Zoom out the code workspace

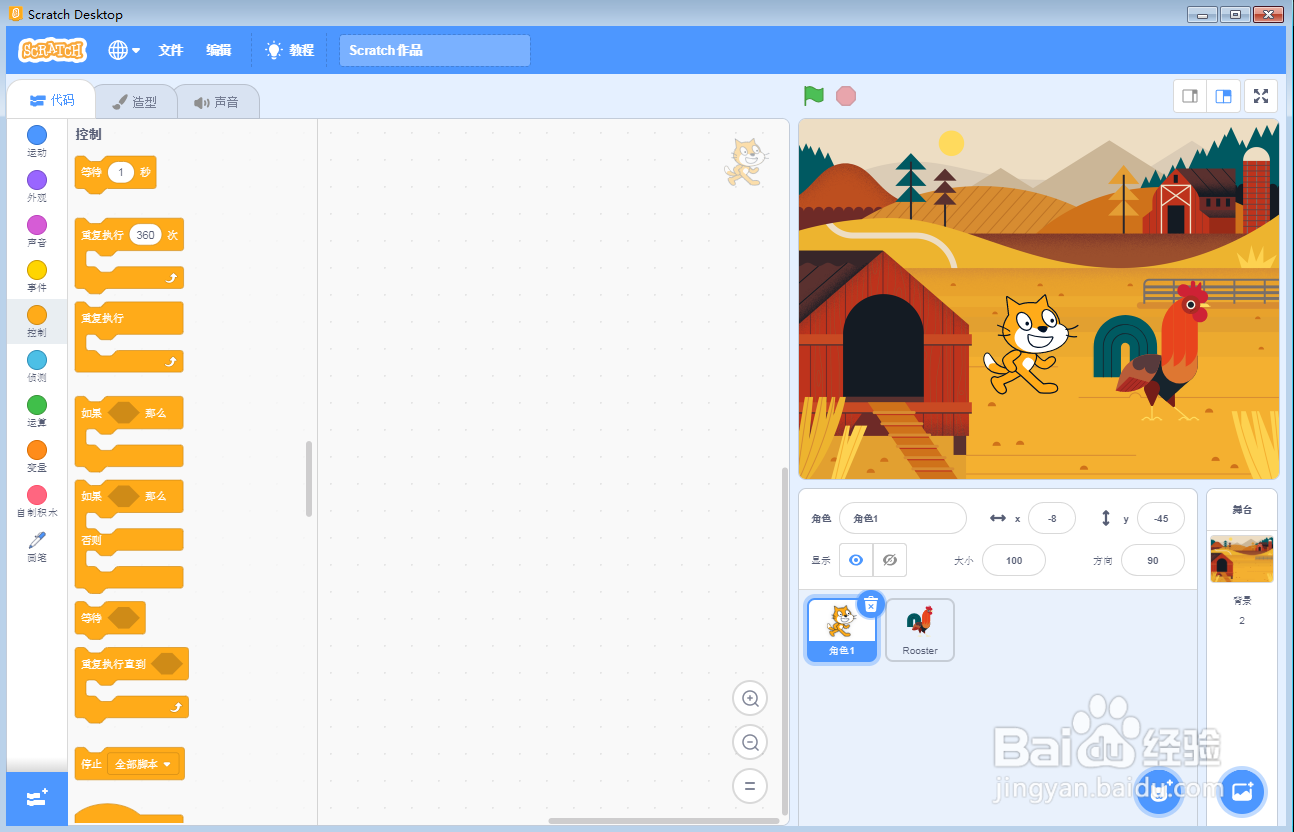[x=750, y=742]
